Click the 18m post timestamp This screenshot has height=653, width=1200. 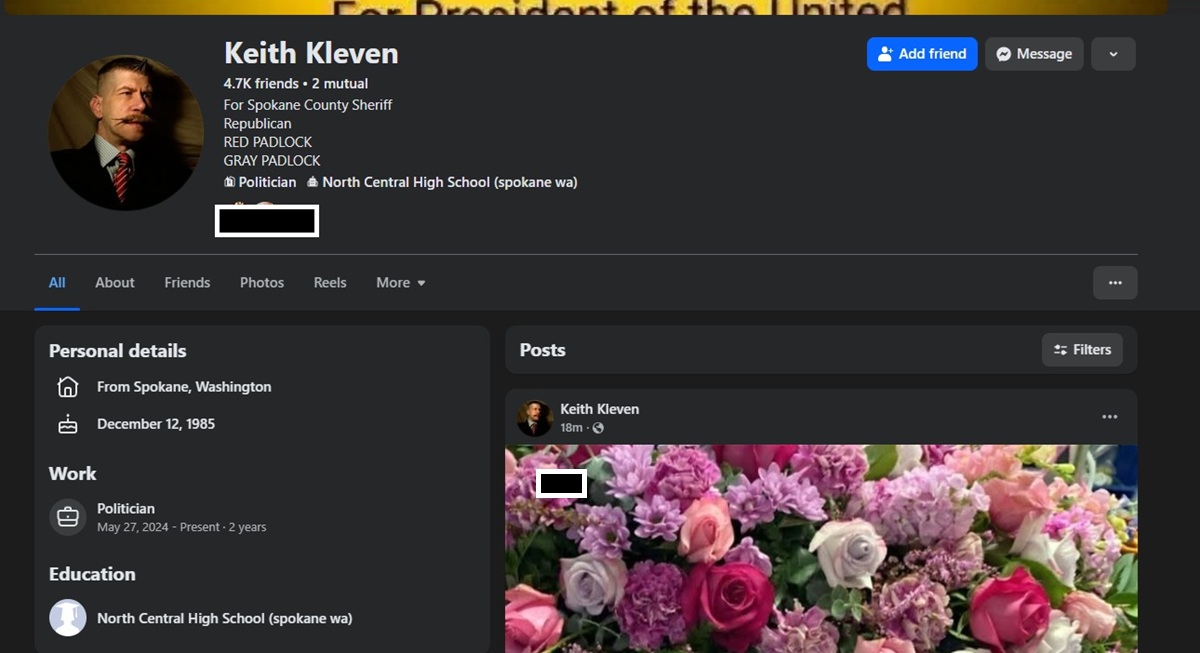pos(571,428)
